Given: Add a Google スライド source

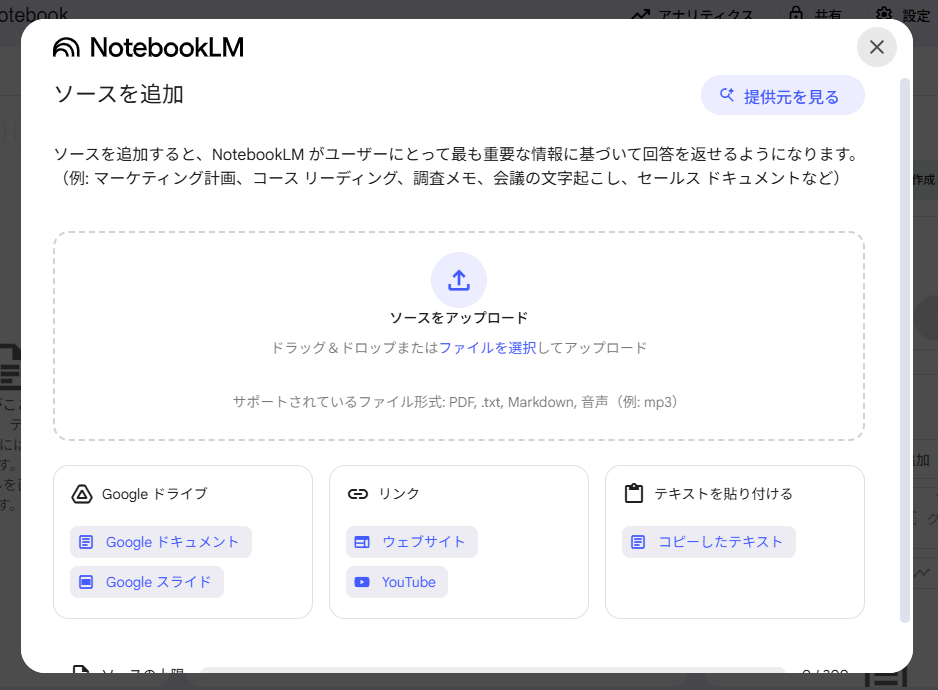Looking at the screenshot, I should click(x=147, y=582).
